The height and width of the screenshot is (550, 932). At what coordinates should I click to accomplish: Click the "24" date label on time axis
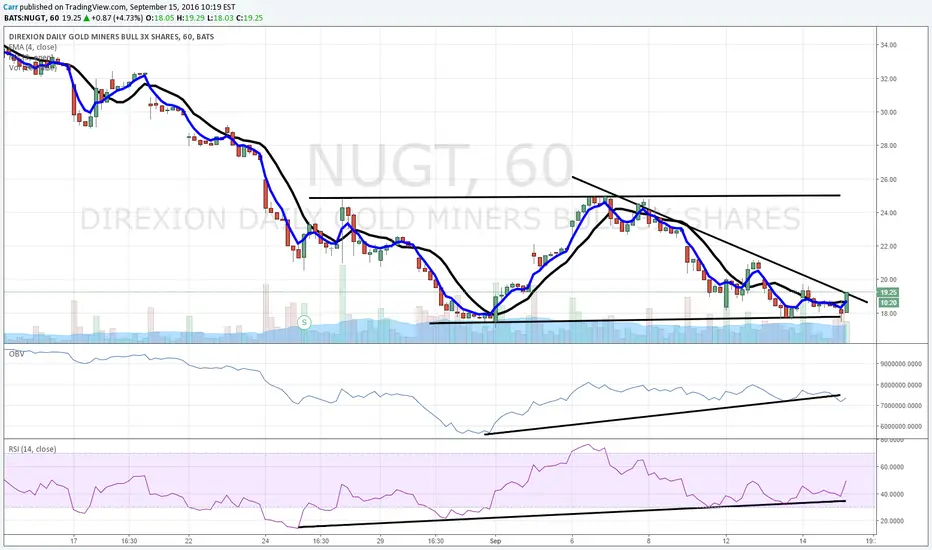click(x=265, y=541)
